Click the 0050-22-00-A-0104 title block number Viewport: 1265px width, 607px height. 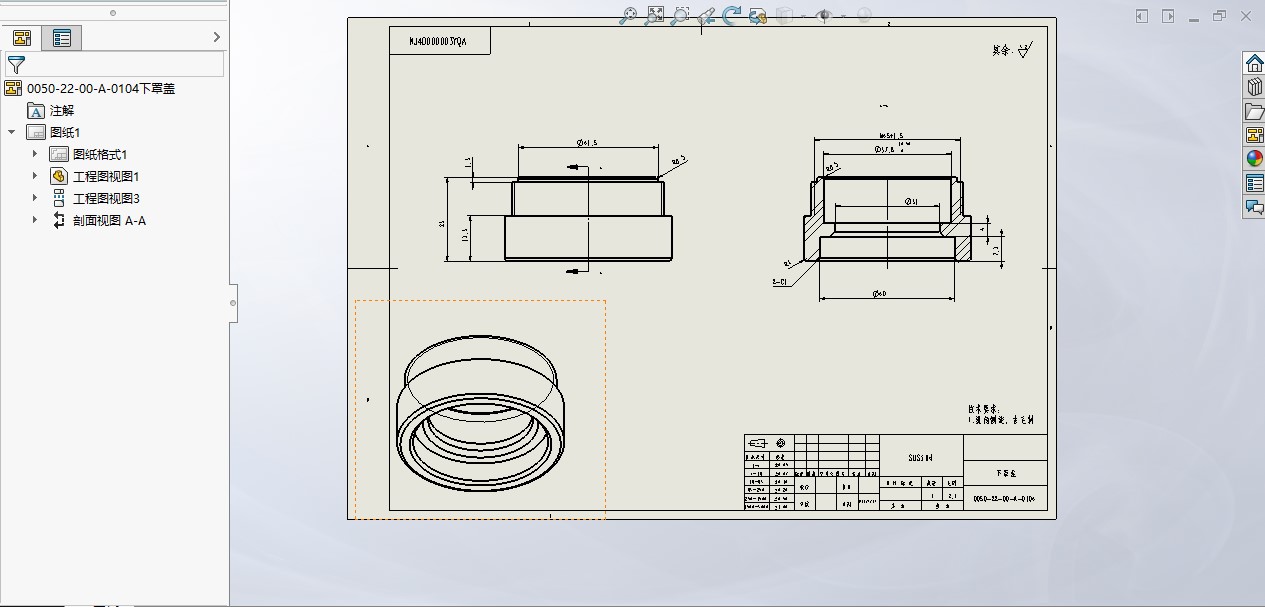coord(1004,497)
